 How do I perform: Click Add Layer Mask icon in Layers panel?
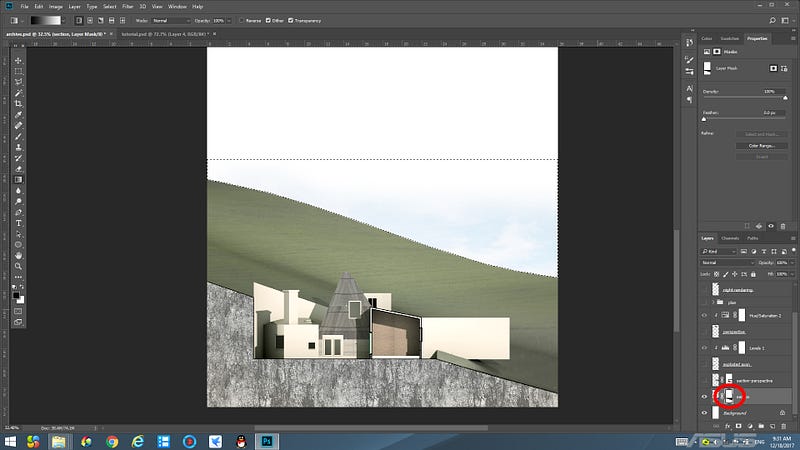738,426
